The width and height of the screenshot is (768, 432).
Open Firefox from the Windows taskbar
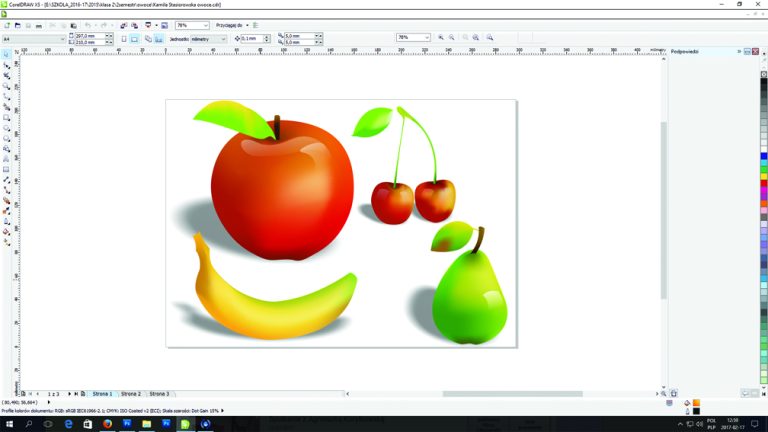[107, 424]
